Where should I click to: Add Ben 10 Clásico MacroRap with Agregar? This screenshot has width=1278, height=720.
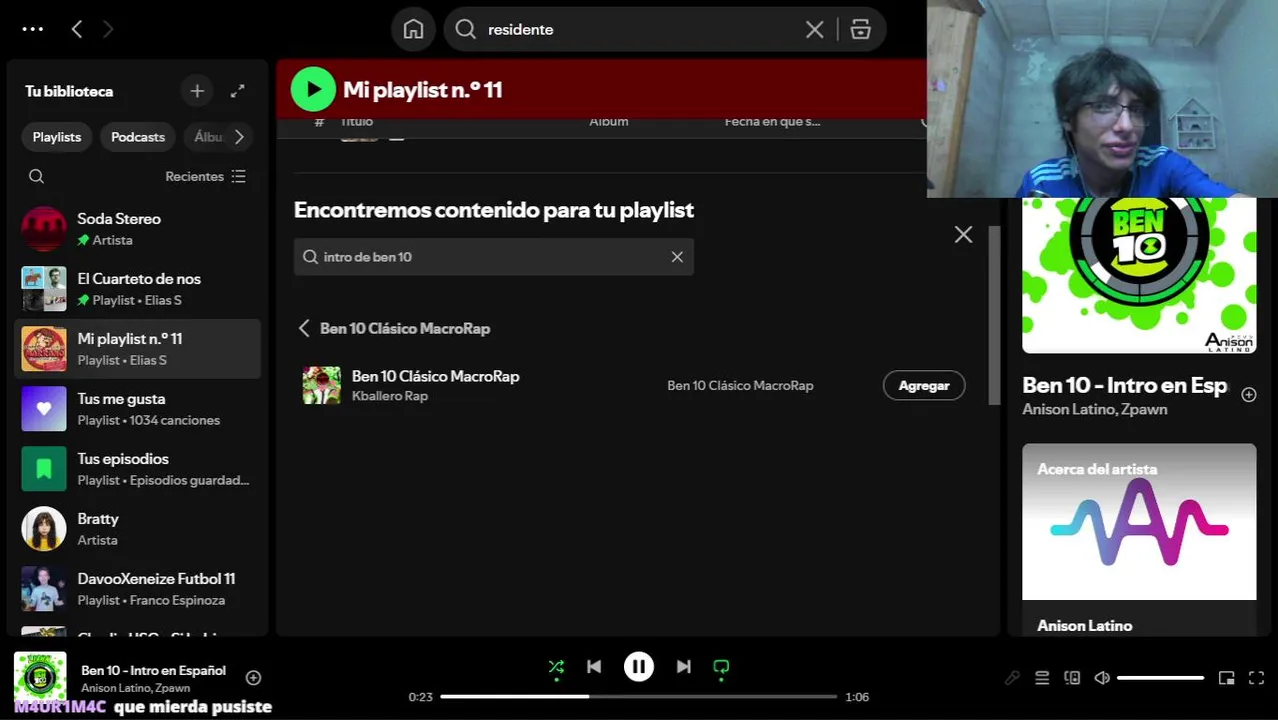pyautogui.click(x=924, y=385)
